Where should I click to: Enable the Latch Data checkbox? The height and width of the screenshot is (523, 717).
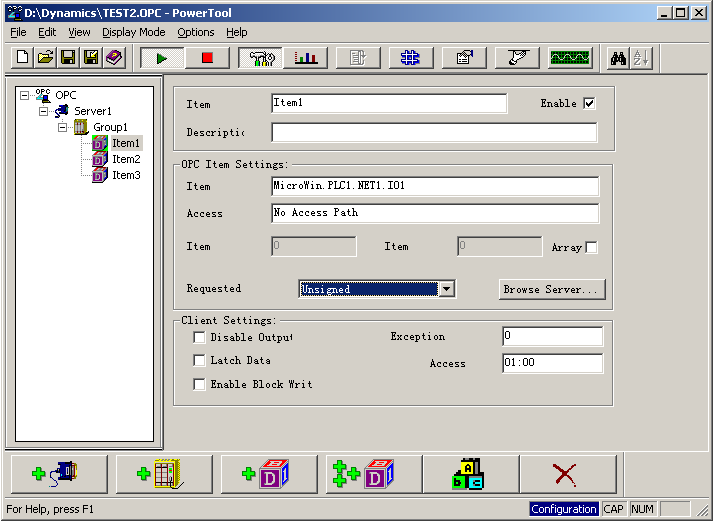(x=200, y=361)
